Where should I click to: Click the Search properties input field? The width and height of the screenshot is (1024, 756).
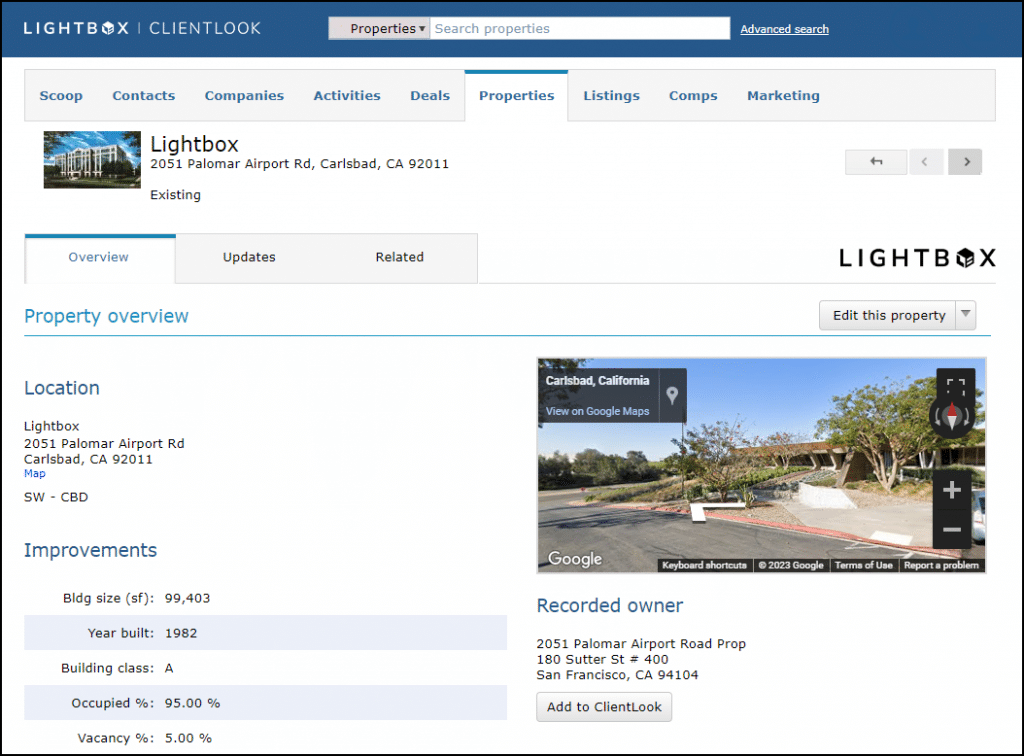[580, 29]
